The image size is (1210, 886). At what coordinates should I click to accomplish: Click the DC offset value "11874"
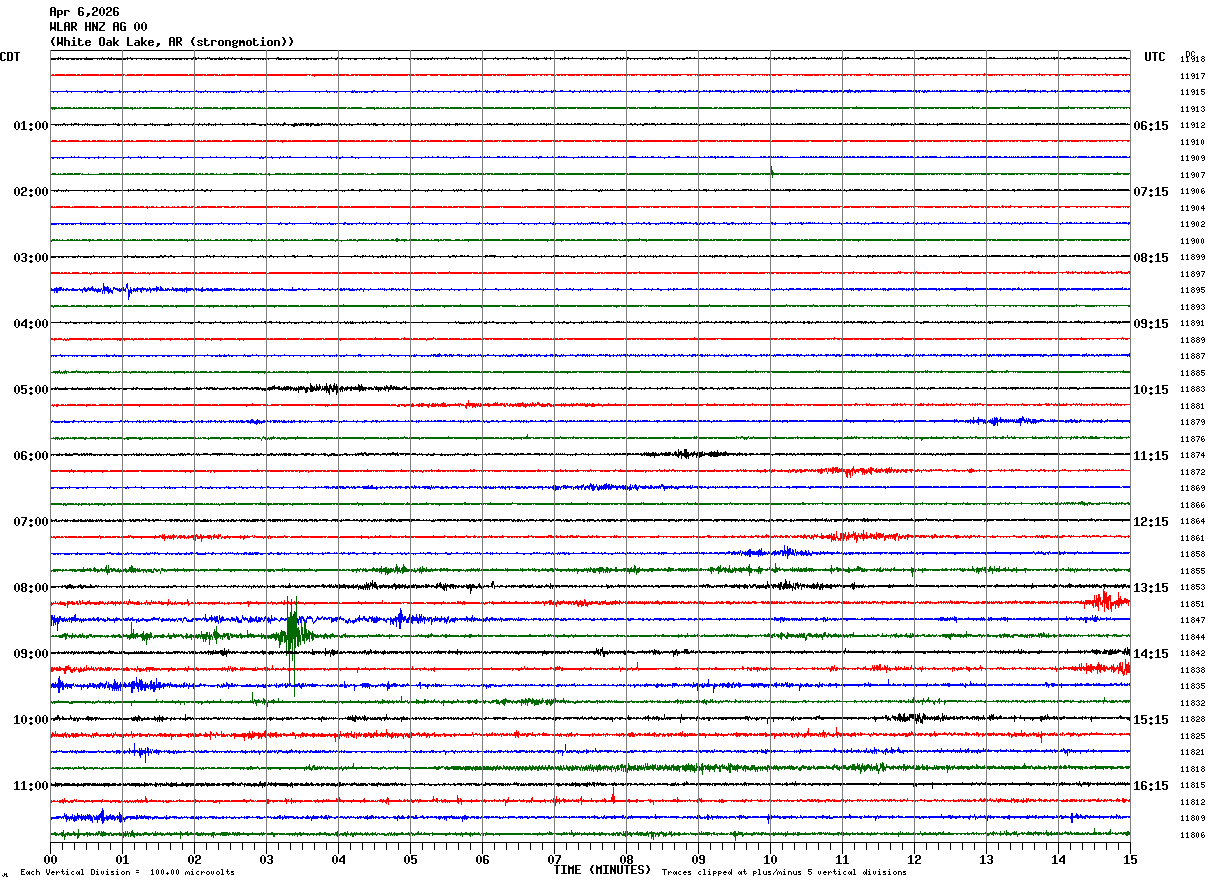click(x=1192, y=456)
